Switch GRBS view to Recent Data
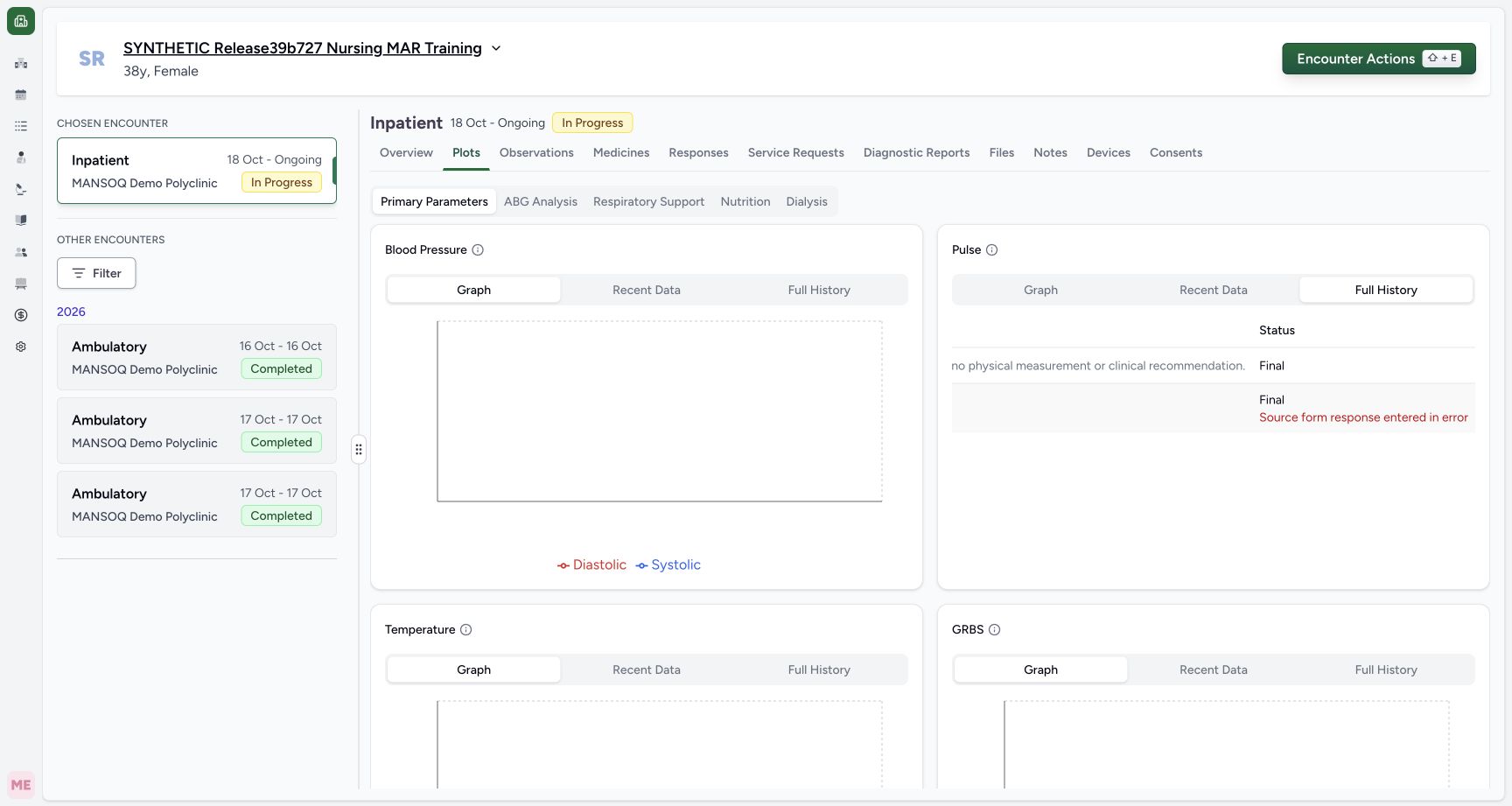The height and width of the screenshot is (806, 1512). point(1214,669)
